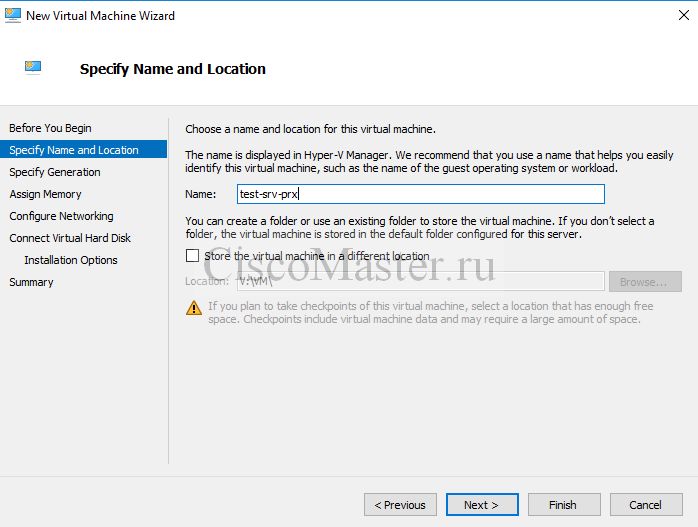
Task: Select Installation Options step
Action: click(x=71, y=260)
